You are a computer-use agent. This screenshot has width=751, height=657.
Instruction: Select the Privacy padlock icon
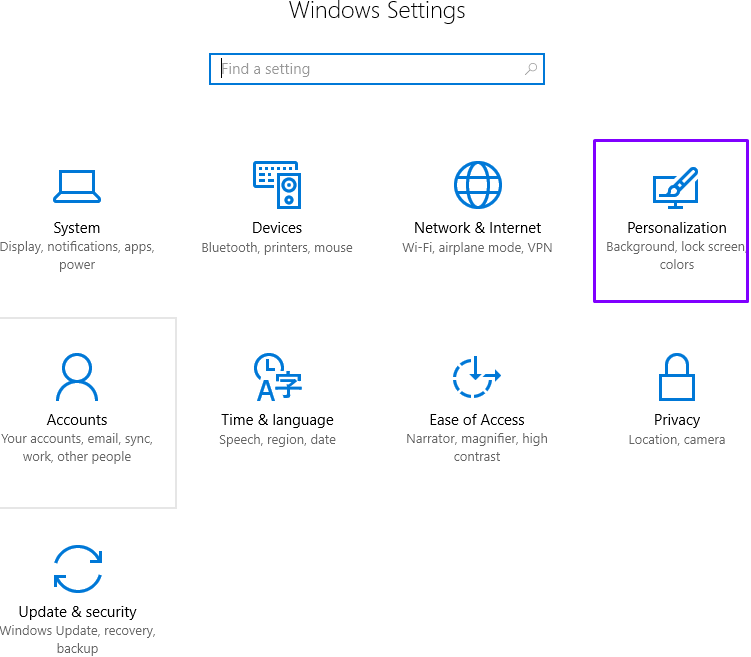point(676,377)
